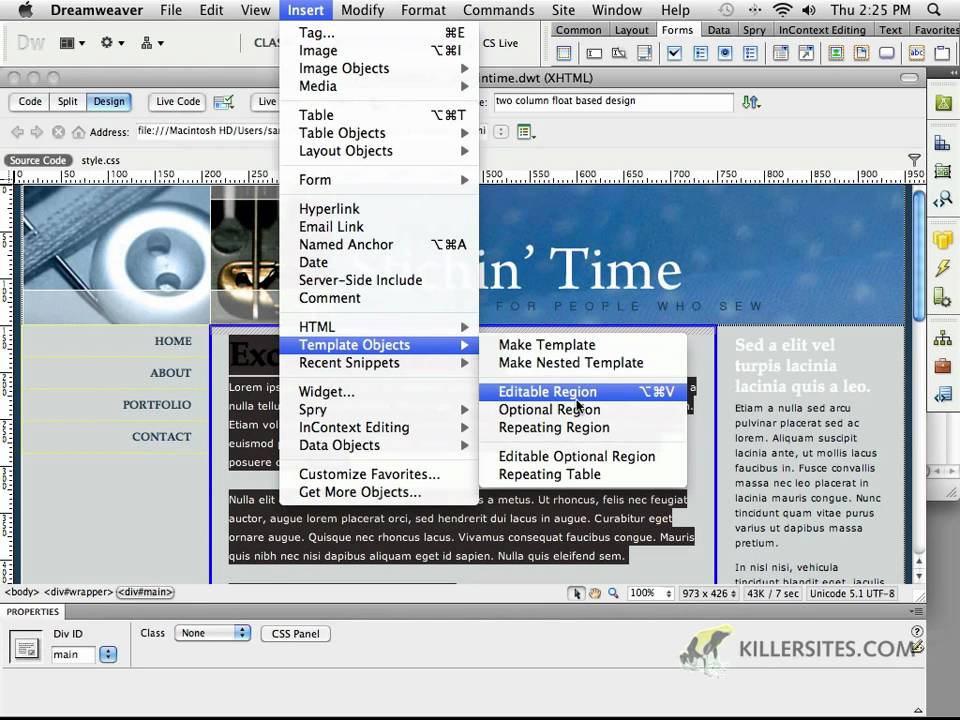The height and width of the screenshot is (720, 960).
Task: Toggle Design view
Action: (x=109, y=102)
